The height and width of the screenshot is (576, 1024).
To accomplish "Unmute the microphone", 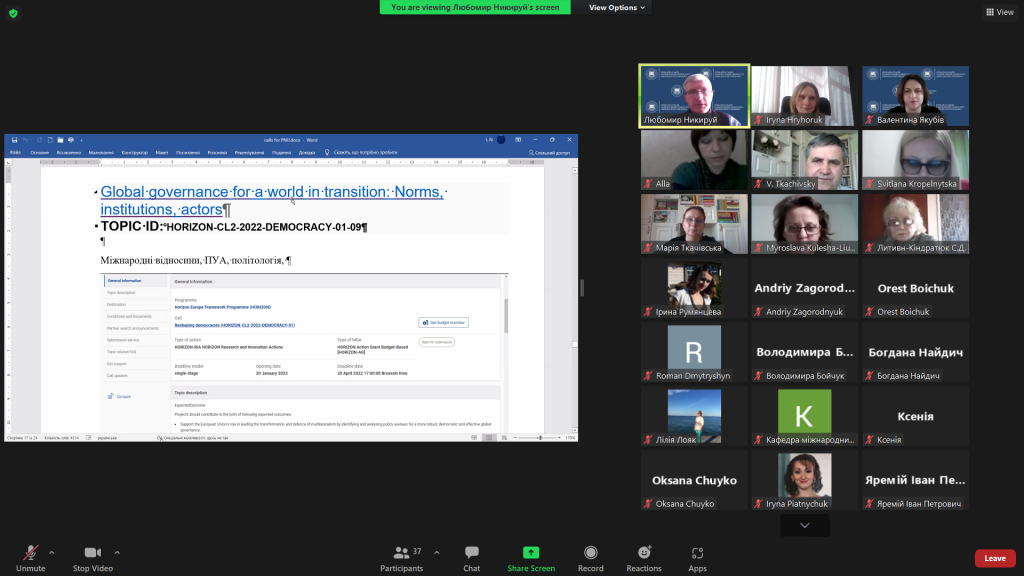I will pos(30,558).
